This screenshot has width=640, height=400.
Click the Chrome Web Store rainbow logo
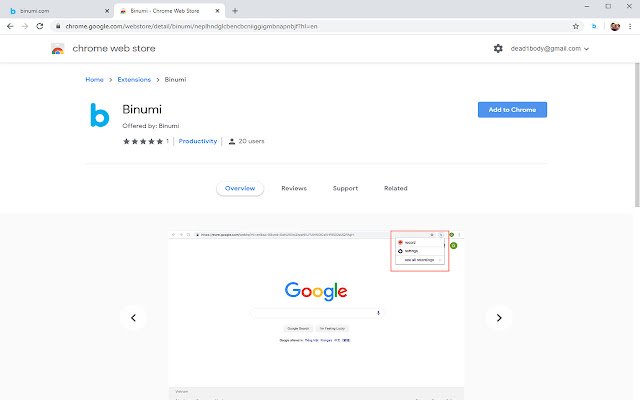pos(58,49)
